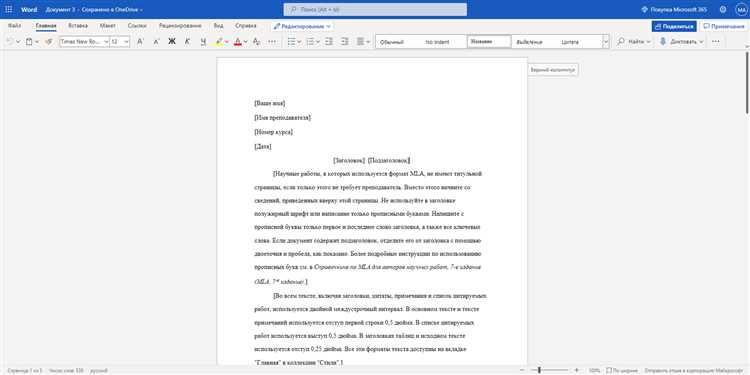The image size is (750, 375).
Task: Switch to the Вид tab
Action: [x=218, y=26]
